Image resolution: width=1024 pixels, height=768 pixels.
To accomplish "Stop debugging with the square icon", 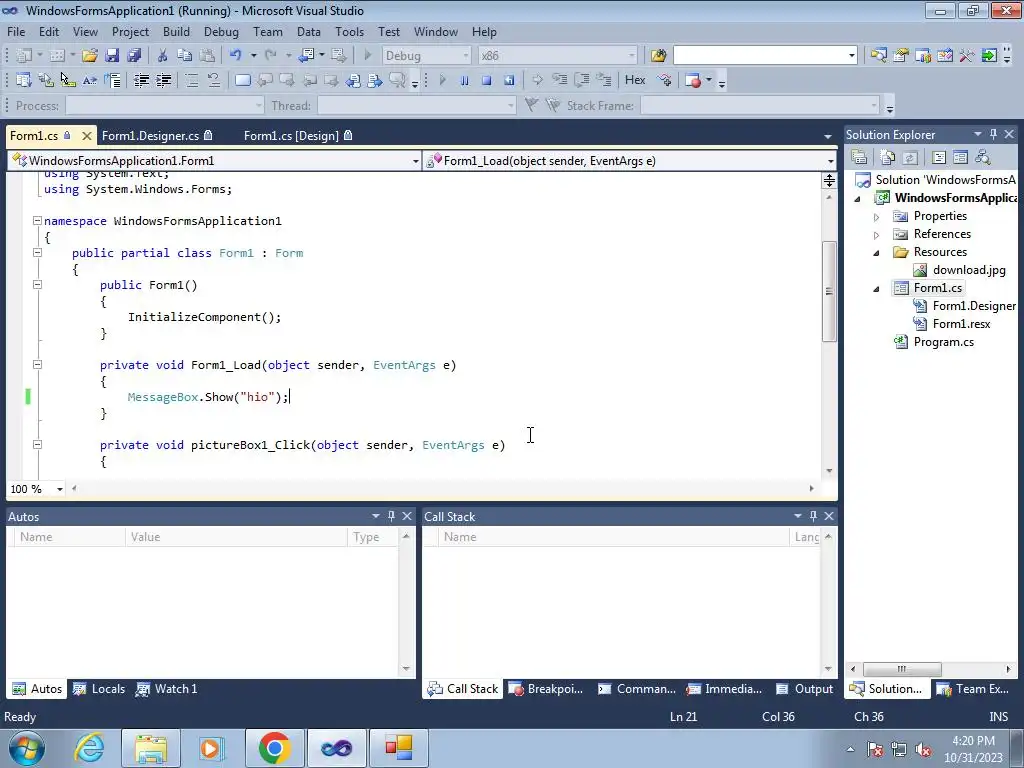I will (x=487, y=80).
